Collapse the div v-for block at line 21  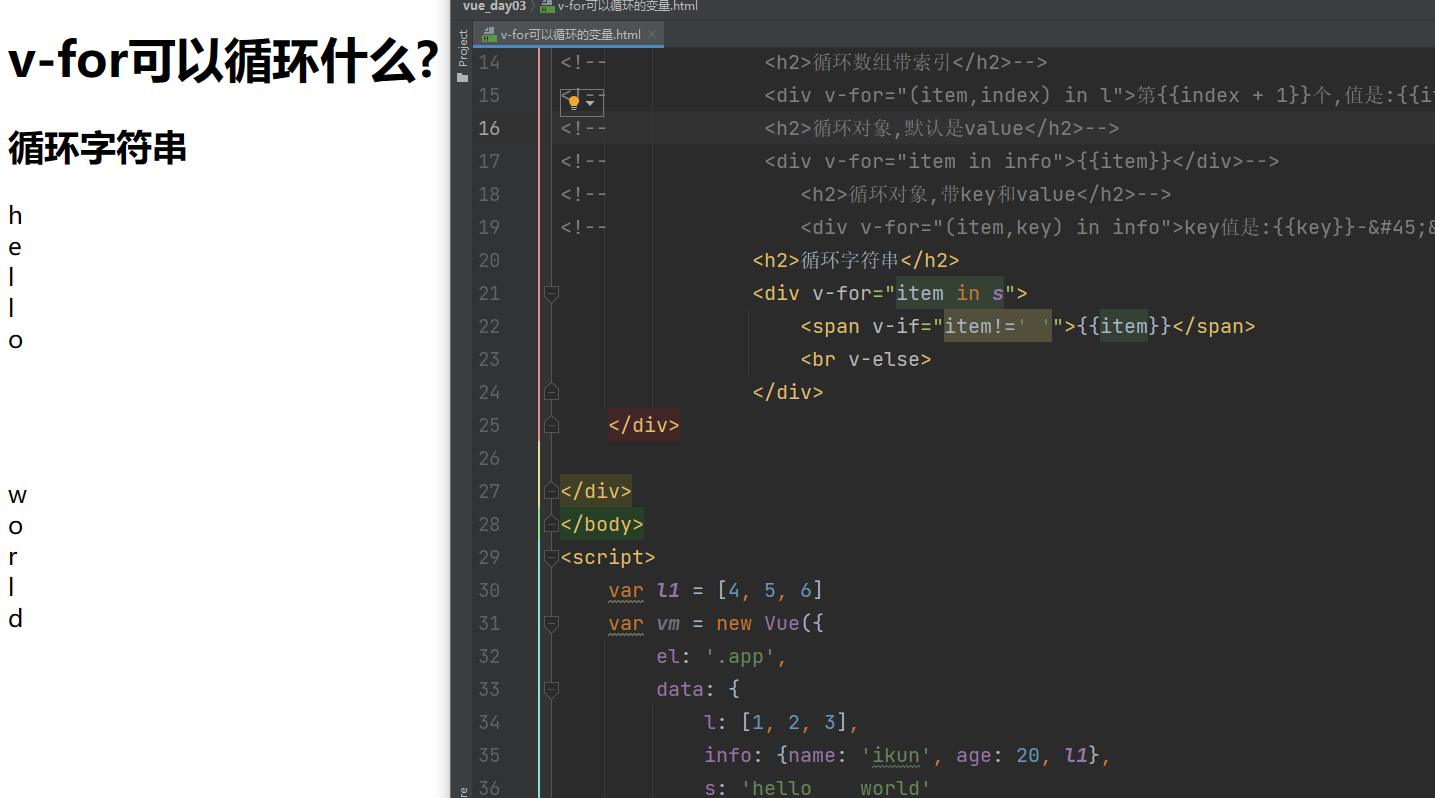click(551, 293)
